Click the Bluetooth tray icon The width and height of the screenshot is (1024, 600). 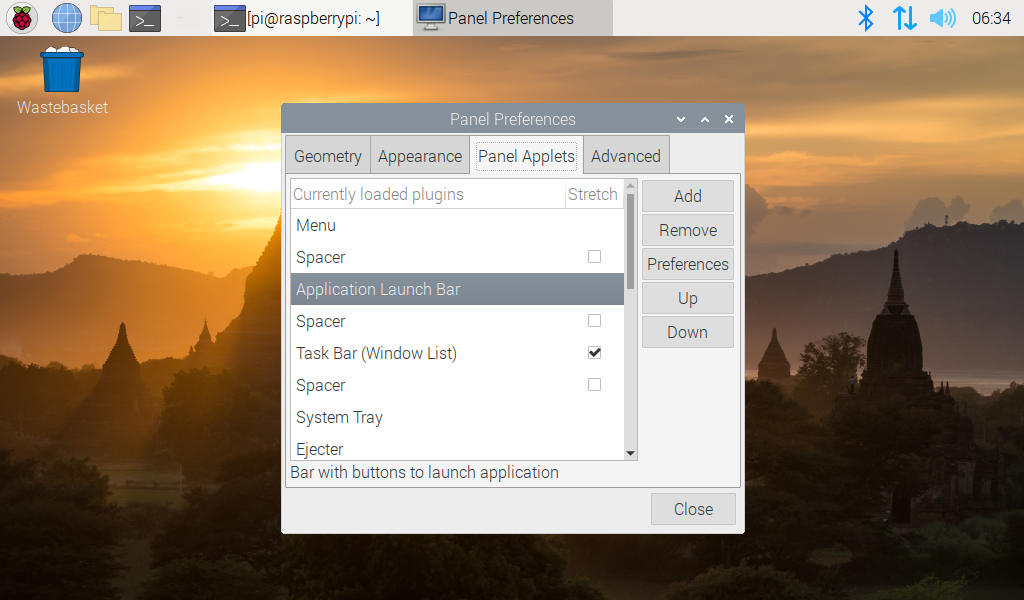866,18
